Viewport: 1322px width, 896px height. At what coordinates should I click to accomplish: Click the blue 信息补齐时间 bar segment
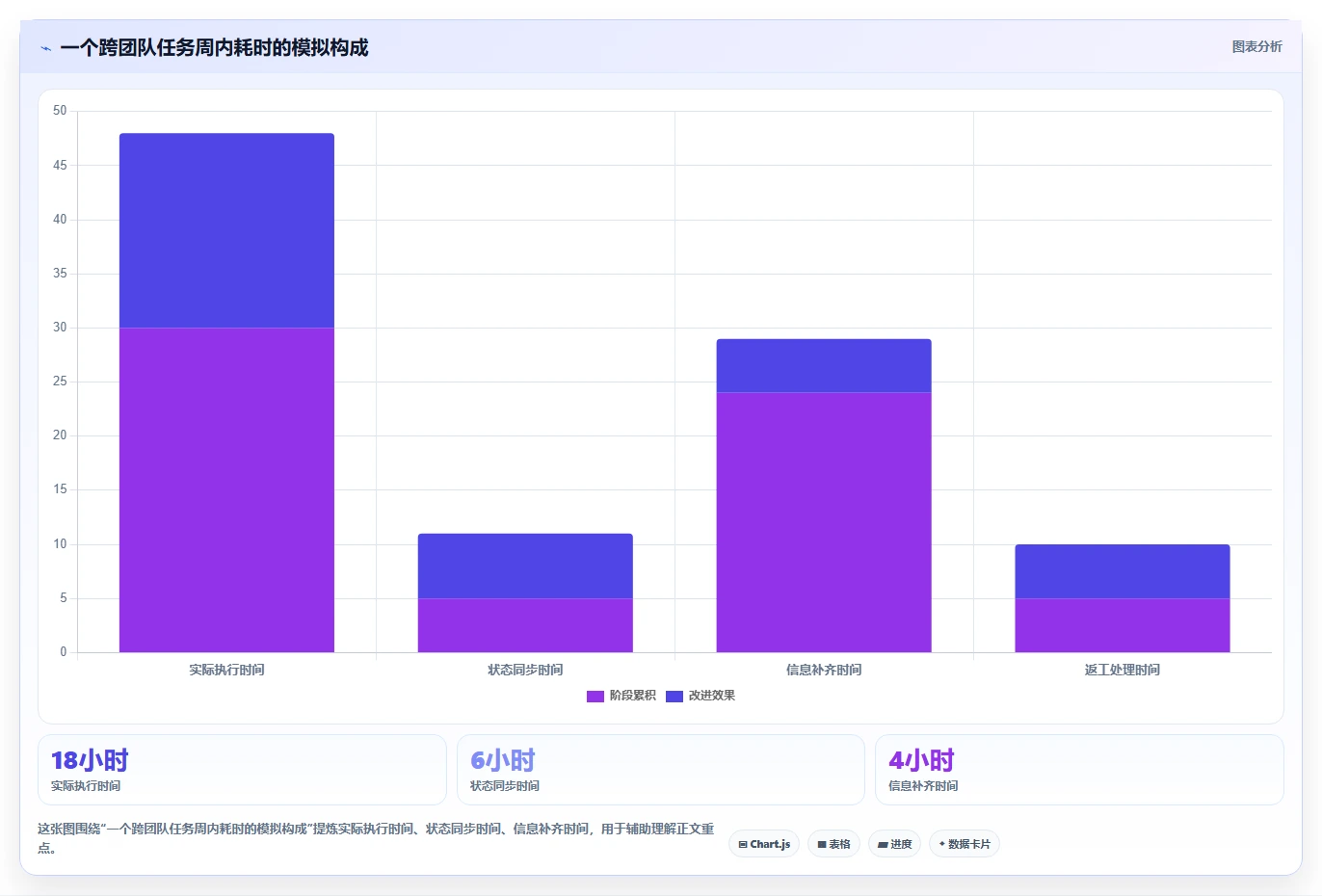(824, 365)
